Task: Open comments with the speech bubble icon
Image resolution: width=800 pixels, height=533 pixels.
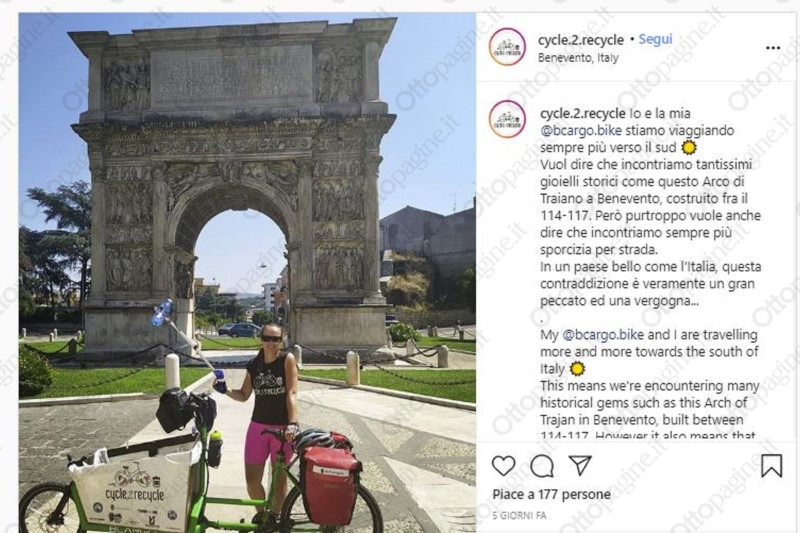Action: coord(542,465)
